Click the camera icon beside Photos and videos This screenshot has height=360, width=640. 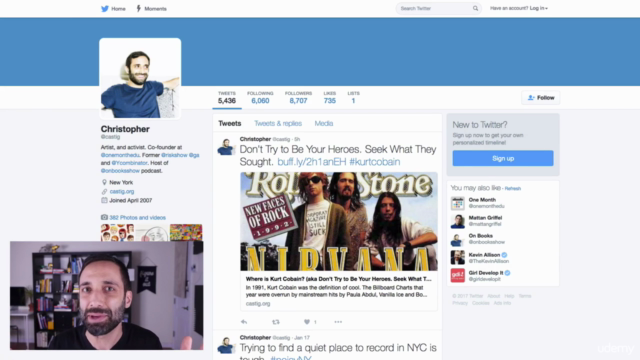tap(104, 218)
